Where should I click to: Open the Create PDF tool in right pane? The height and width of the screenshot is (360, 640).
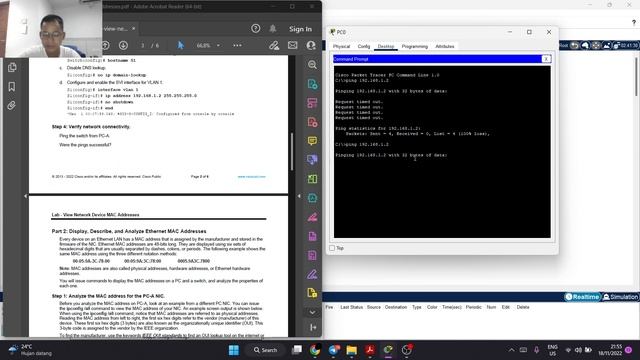pyautogui.click(x=312, y=122)
